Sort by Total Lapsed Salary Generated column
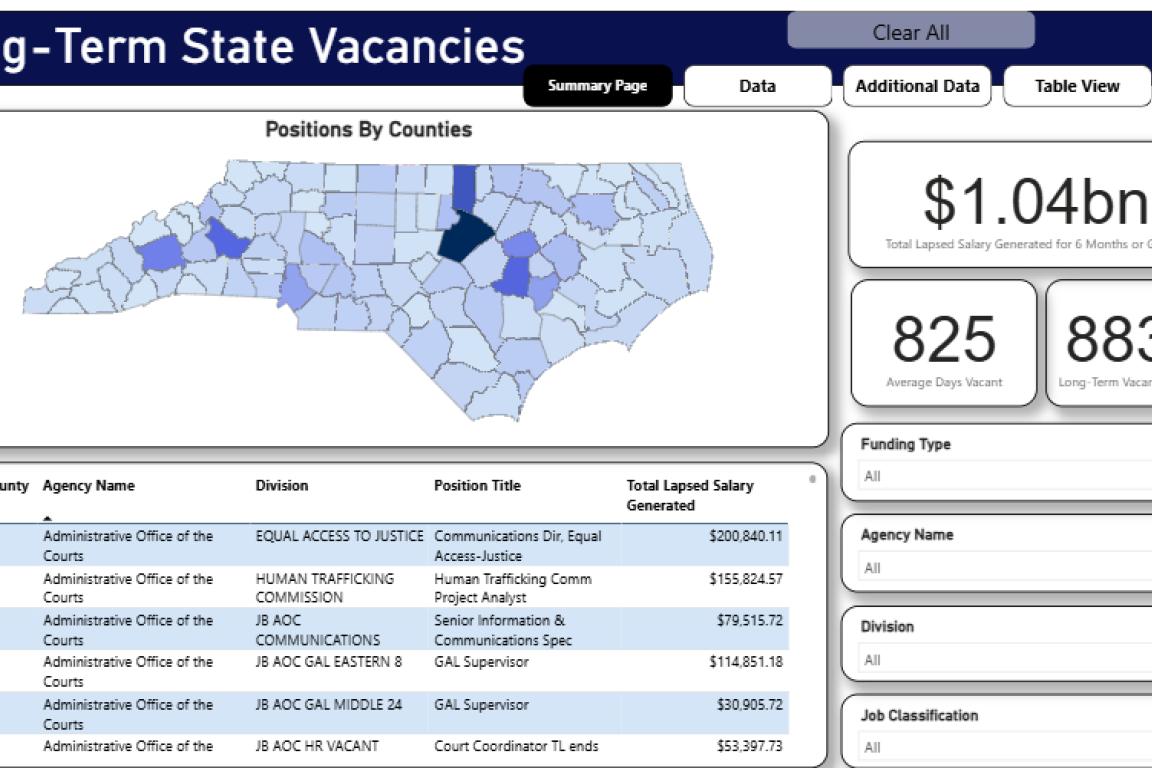 point(690,495)
